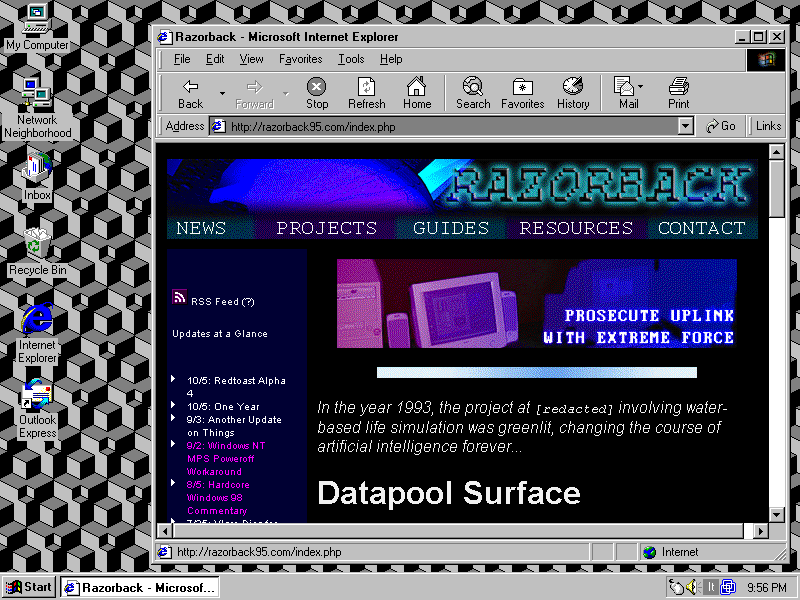The width and height of the screenshot is (800, 600).
Task: Click the Forward arrow toolbar button
Action: 254,93
